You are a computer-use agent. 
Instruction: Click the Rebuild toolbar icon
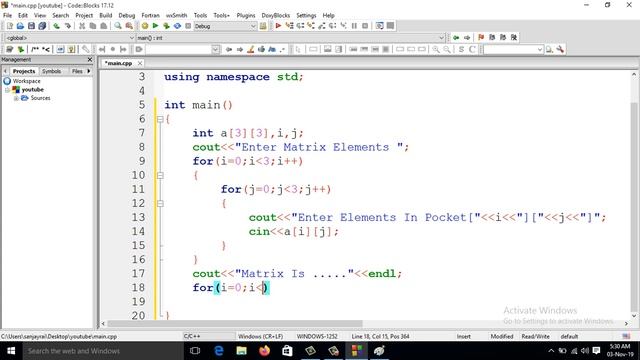tap(177, 26)
